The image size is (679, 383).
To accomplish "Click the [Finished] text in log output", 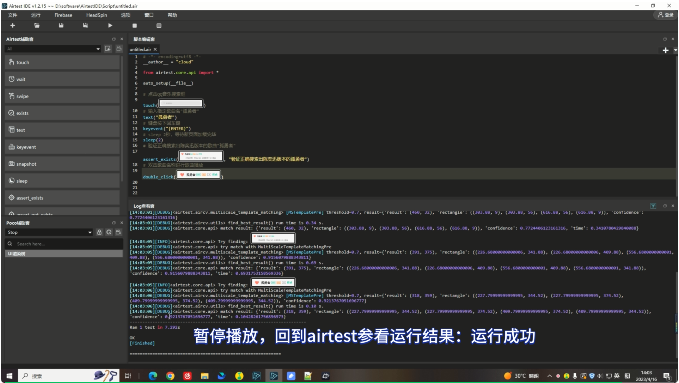I will point(142,343).
